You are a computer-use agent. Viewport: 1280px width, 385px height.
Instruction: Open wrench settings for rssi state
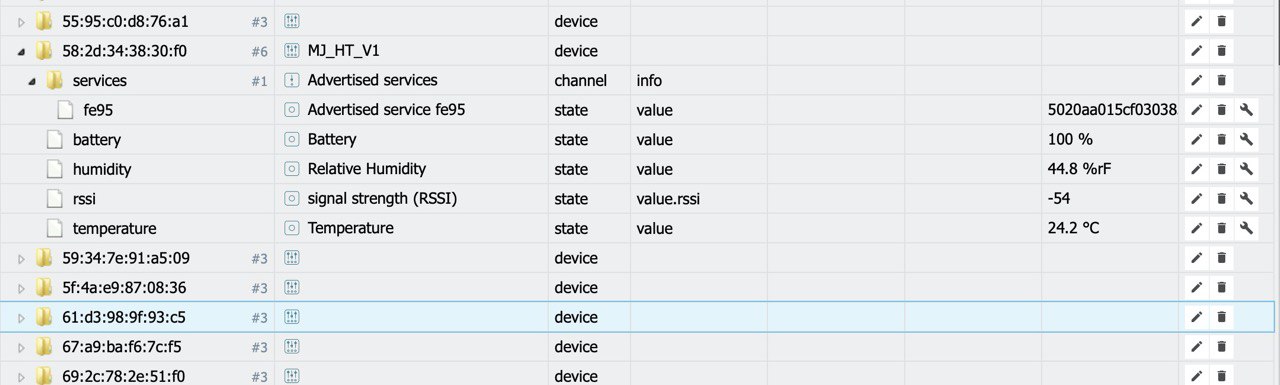[1246, 199]
